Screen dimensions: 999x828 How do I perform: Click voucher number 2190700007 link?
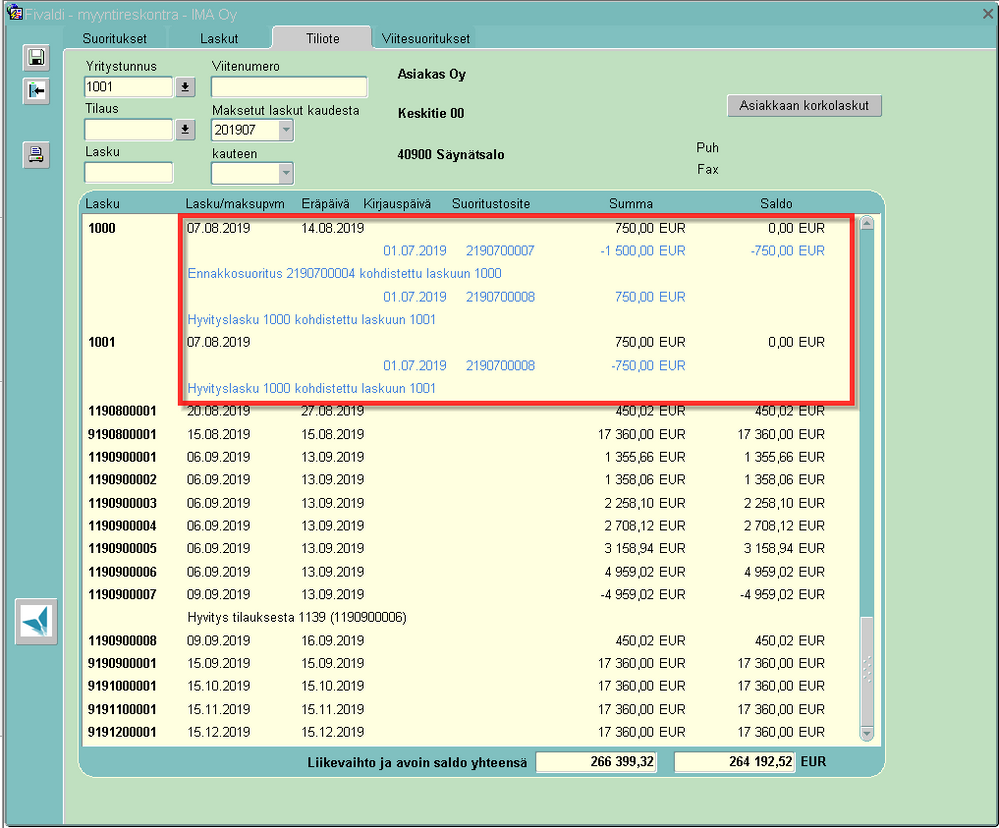[x=500, y=251]
